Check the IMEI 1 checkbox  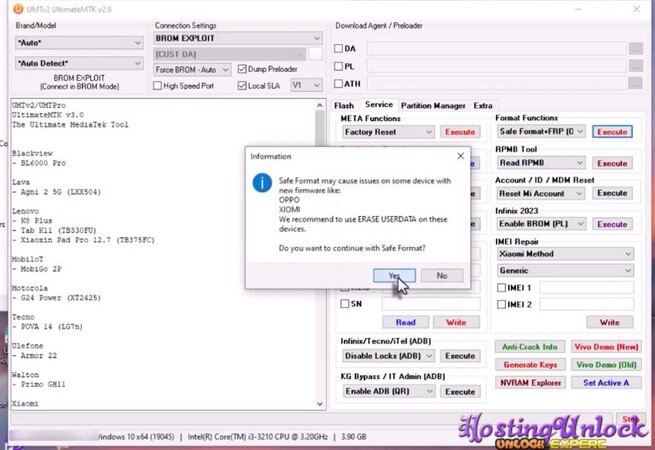click(x=501, y=288)
